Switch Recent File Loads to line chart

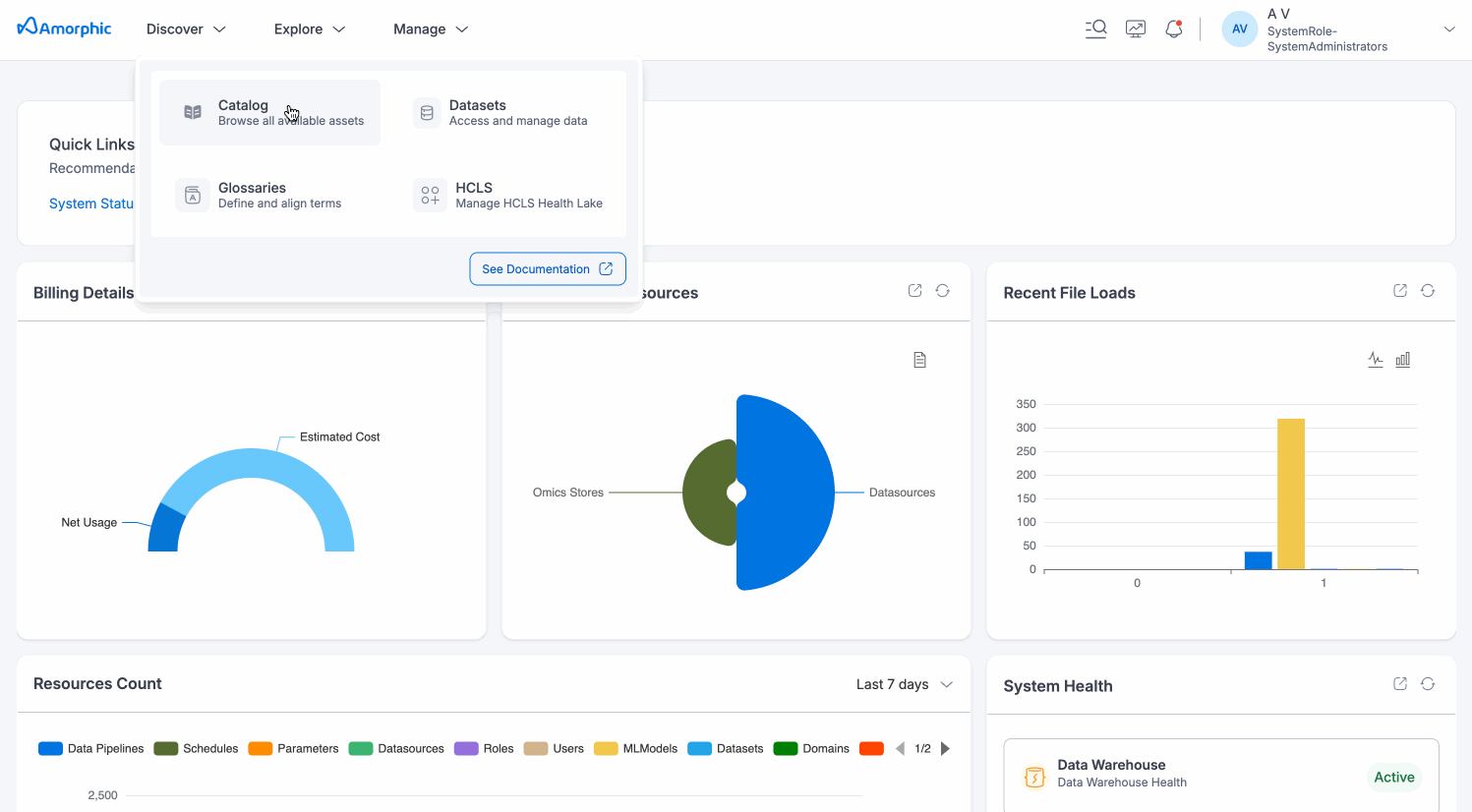(1376, 360)
